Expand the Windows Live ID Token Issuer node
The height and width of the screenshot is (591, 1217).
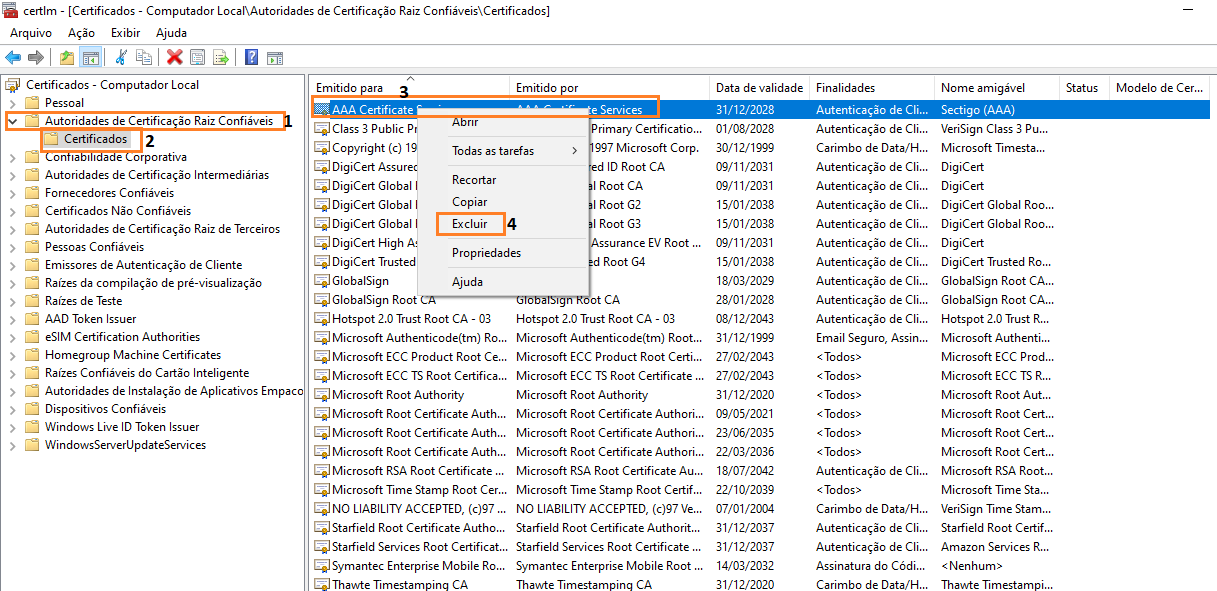click(x=12, y=427)
